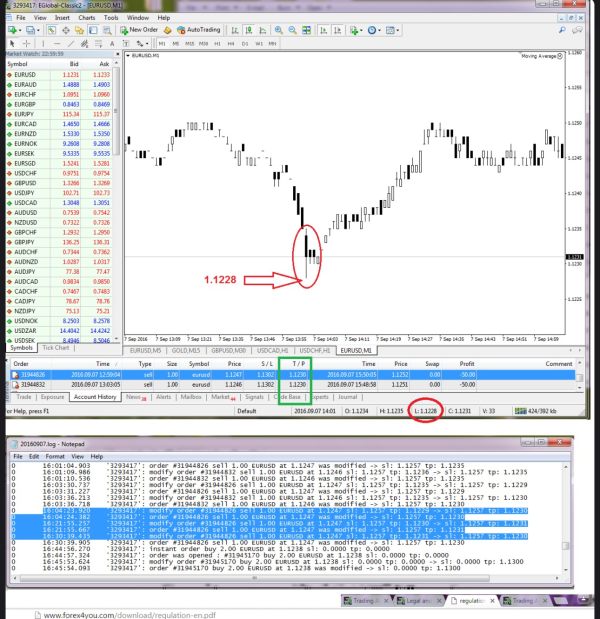Click the zoom out magnifier icon
600x619 pixels.
pyautogui.click(x=292, y=30)
